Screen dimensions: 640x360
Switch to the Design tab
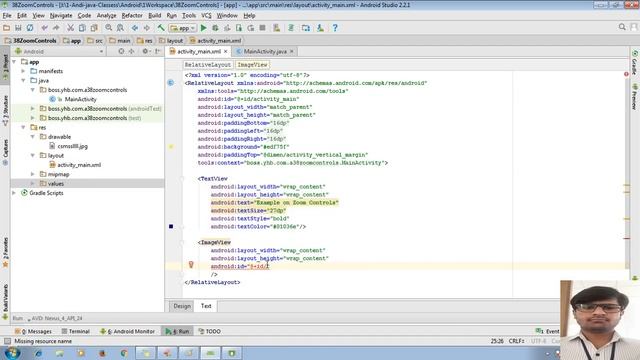(x=182, y=306)
